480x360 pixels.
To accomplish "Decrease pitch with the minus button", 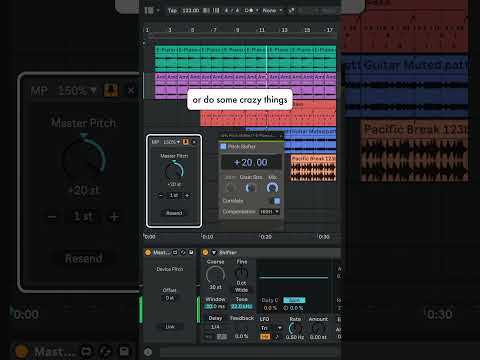I will click(x=161, y=195).
